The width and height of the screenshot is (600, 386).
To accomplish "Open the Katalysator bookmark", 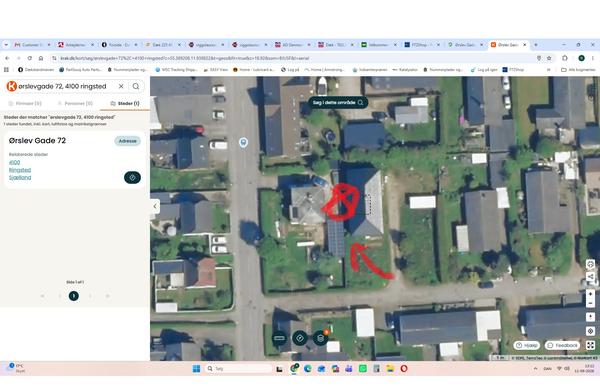I will tap(405, 70).
